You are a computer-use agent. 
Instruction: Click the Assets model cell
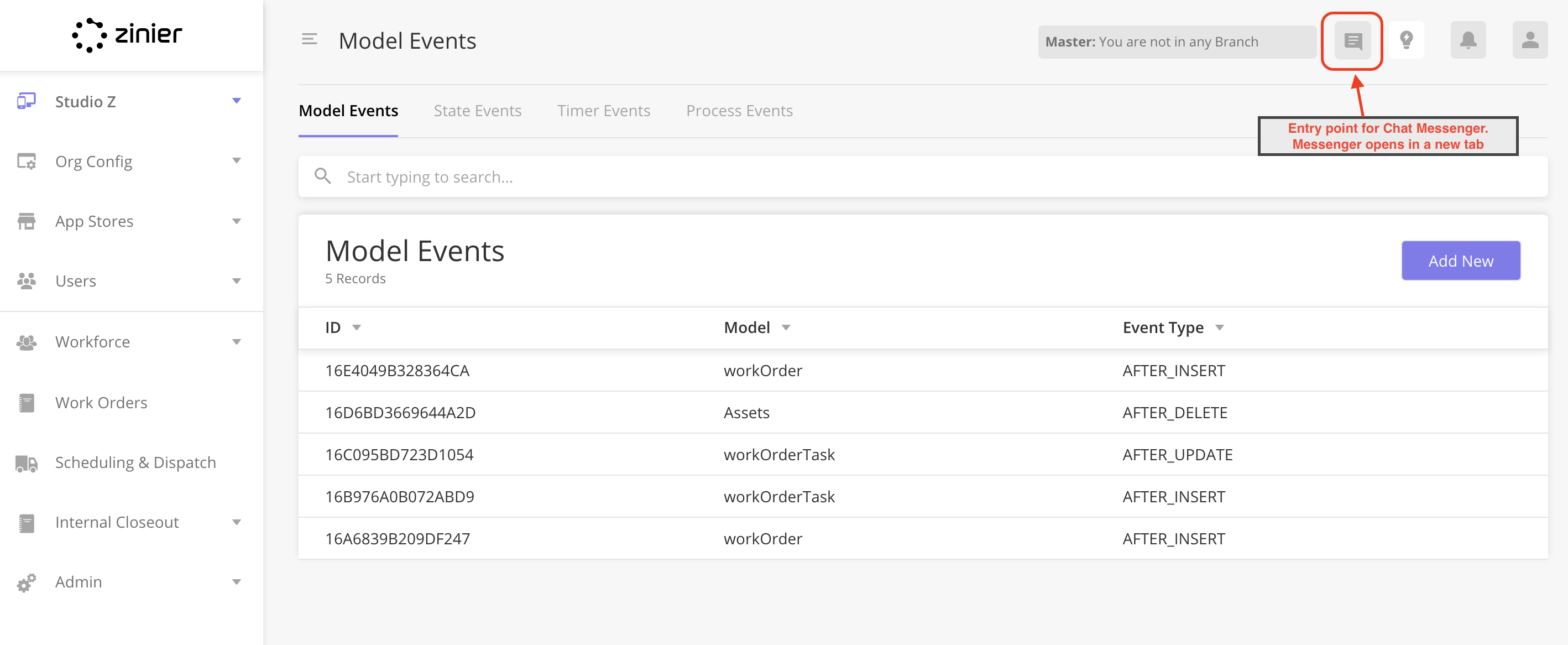[x=746, y=412]
